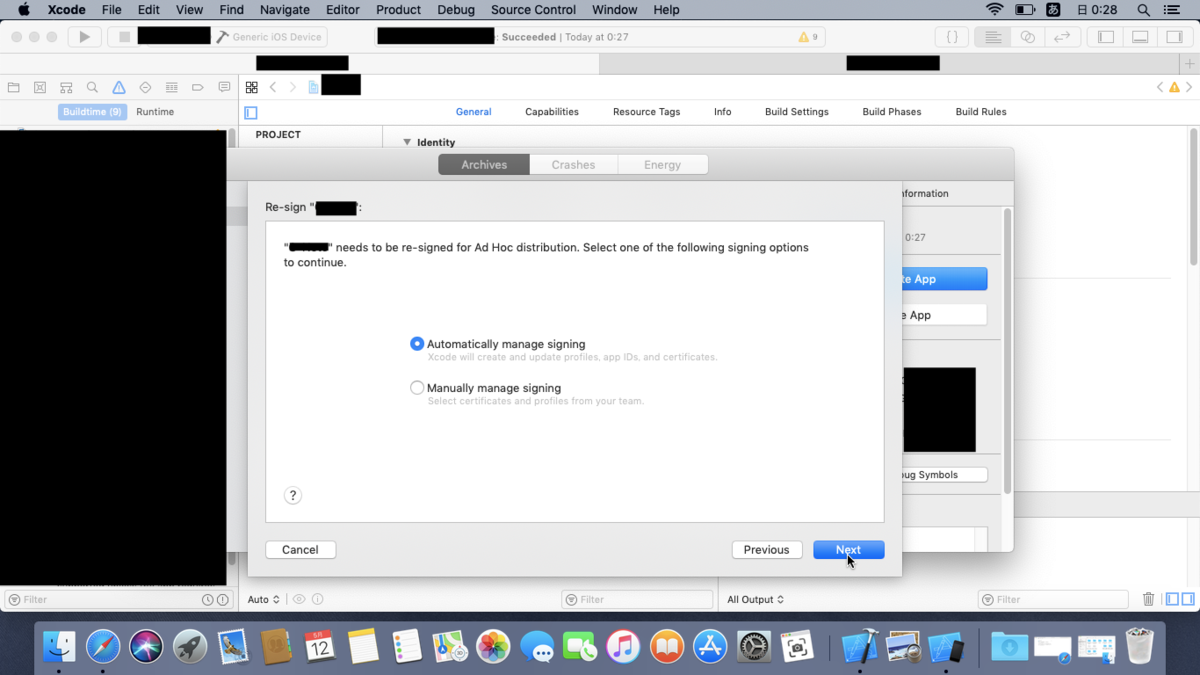This screenshot has width=1200, height=675.
Task: Open the Issue navigator warning triangle icon
Action: point(119,88)
